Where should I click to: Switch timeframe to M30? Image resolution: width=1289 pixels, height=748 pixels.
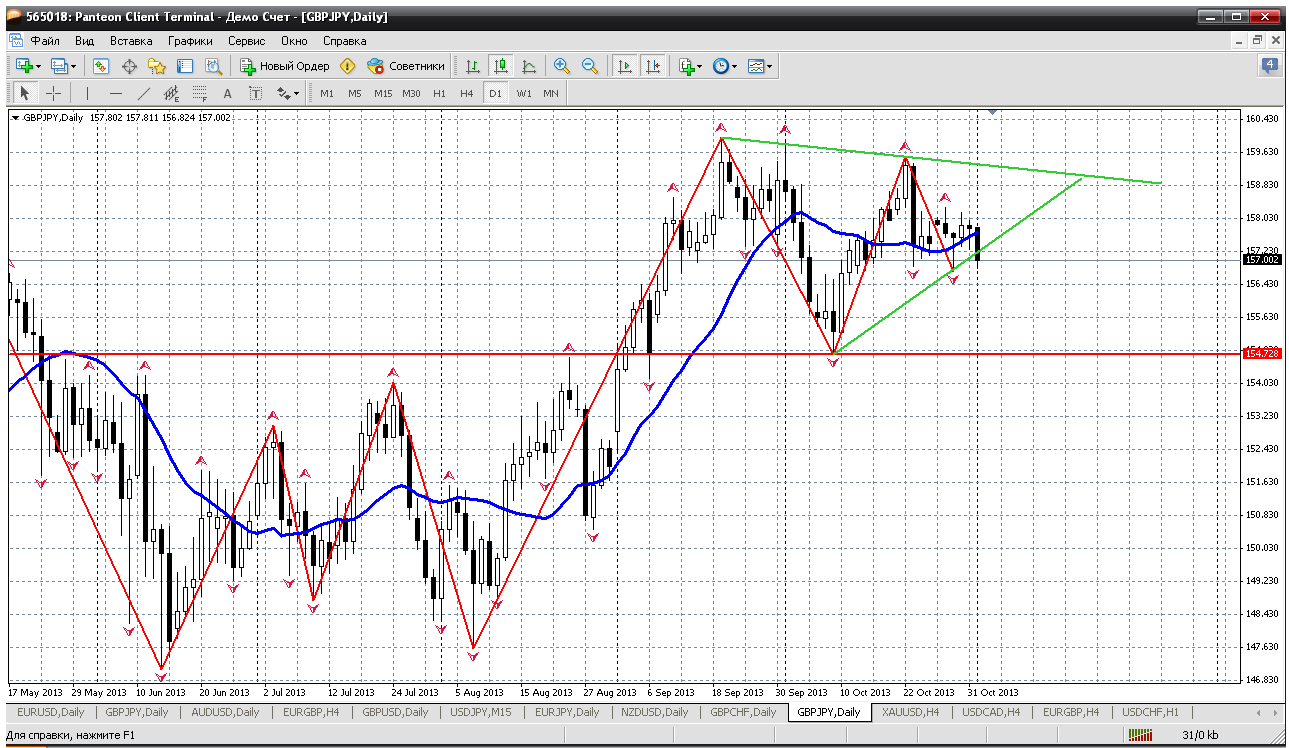point(411,93)
